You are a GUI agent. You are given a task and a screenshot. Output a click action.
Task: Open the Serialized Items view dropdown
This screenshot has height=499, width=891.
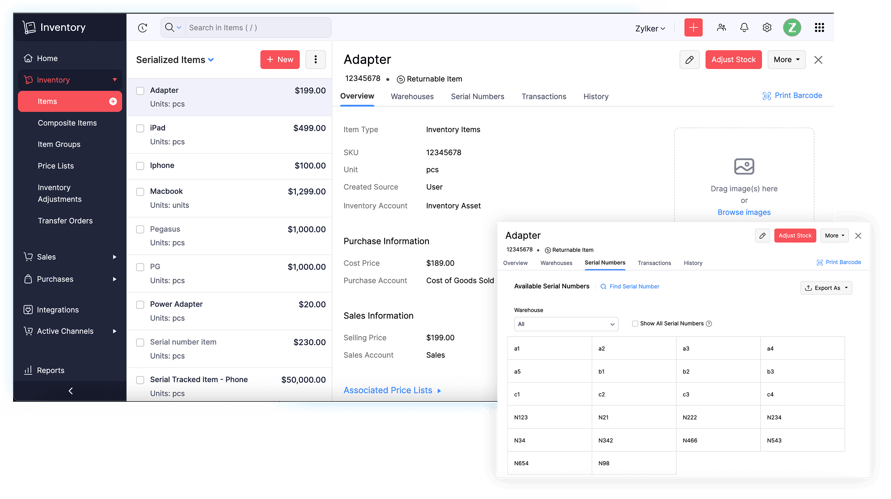click(x=175, y=60)
